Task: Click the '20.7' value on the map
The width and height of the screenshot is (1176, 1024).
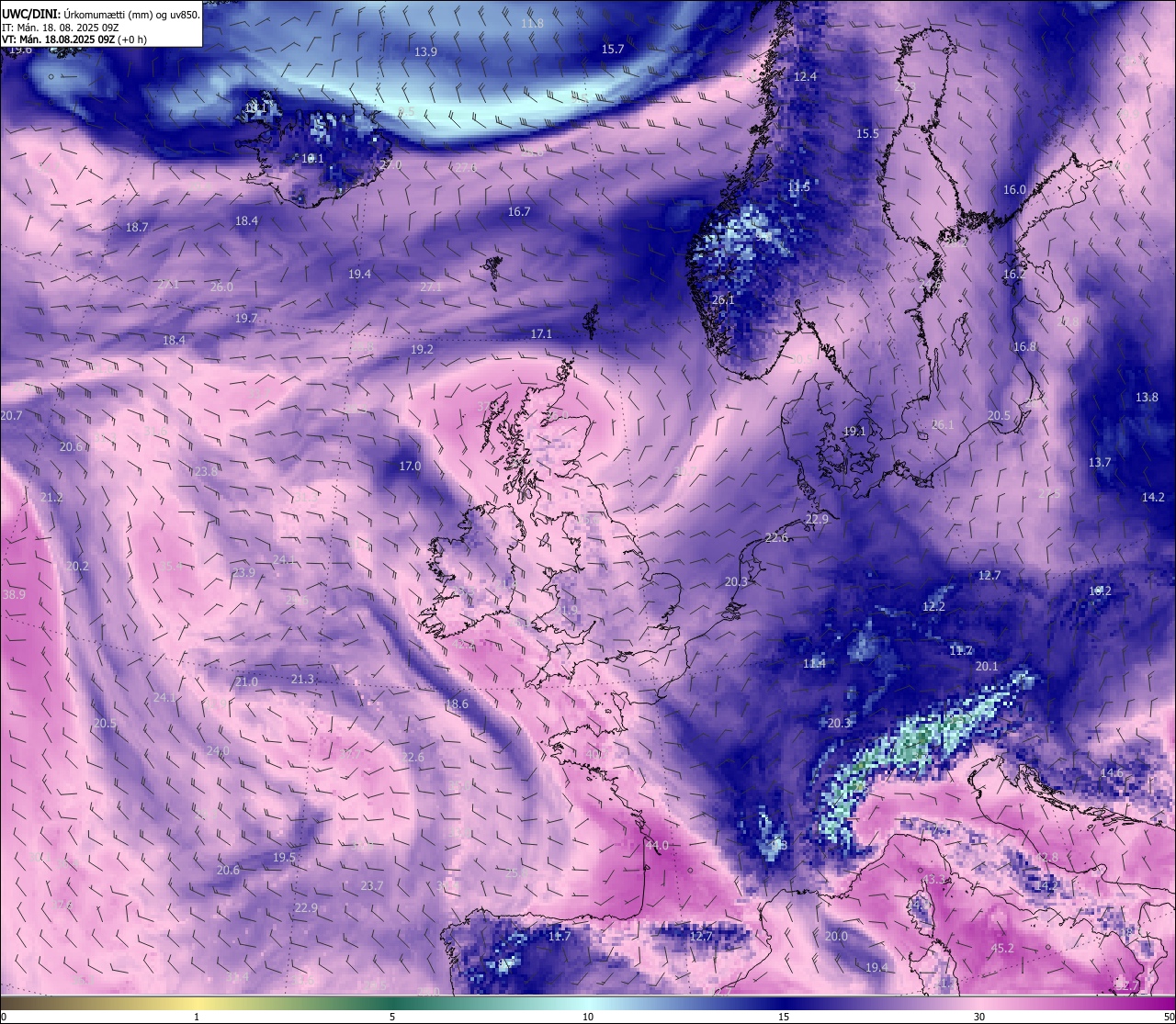Action: pos(12,415)
